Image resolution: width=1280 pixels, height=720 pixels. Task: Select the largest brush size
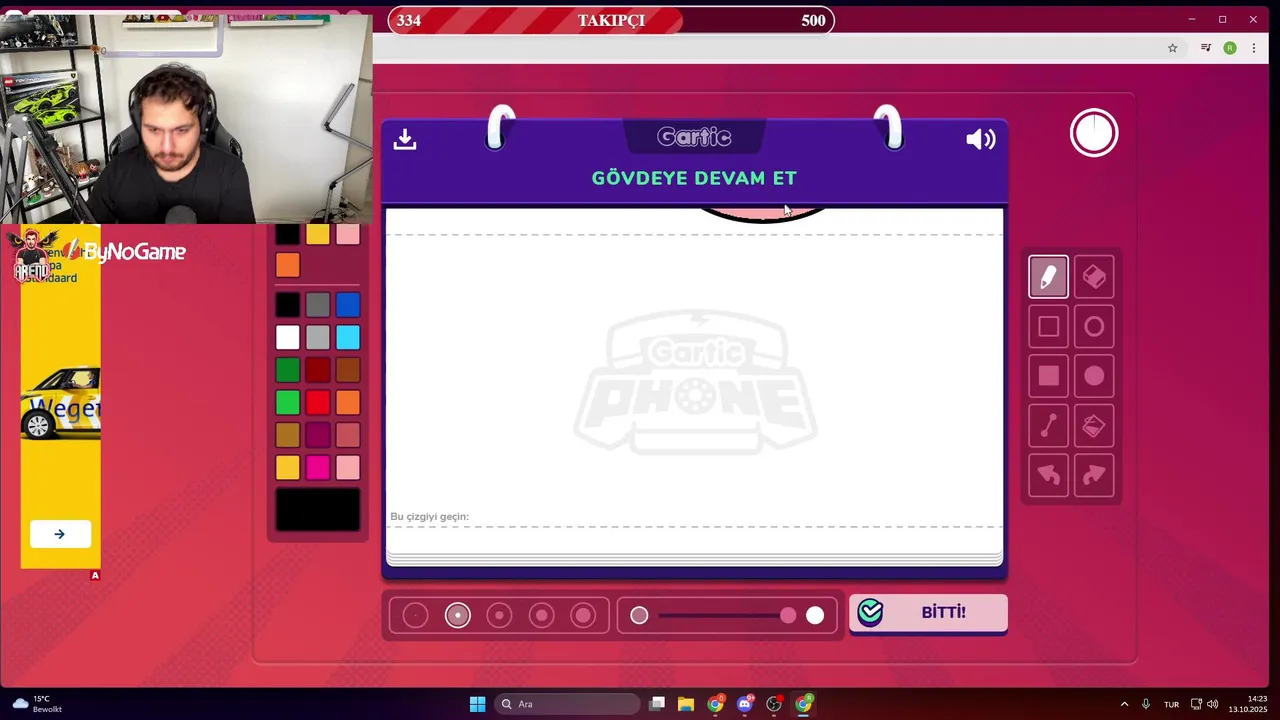pos(583,616)
